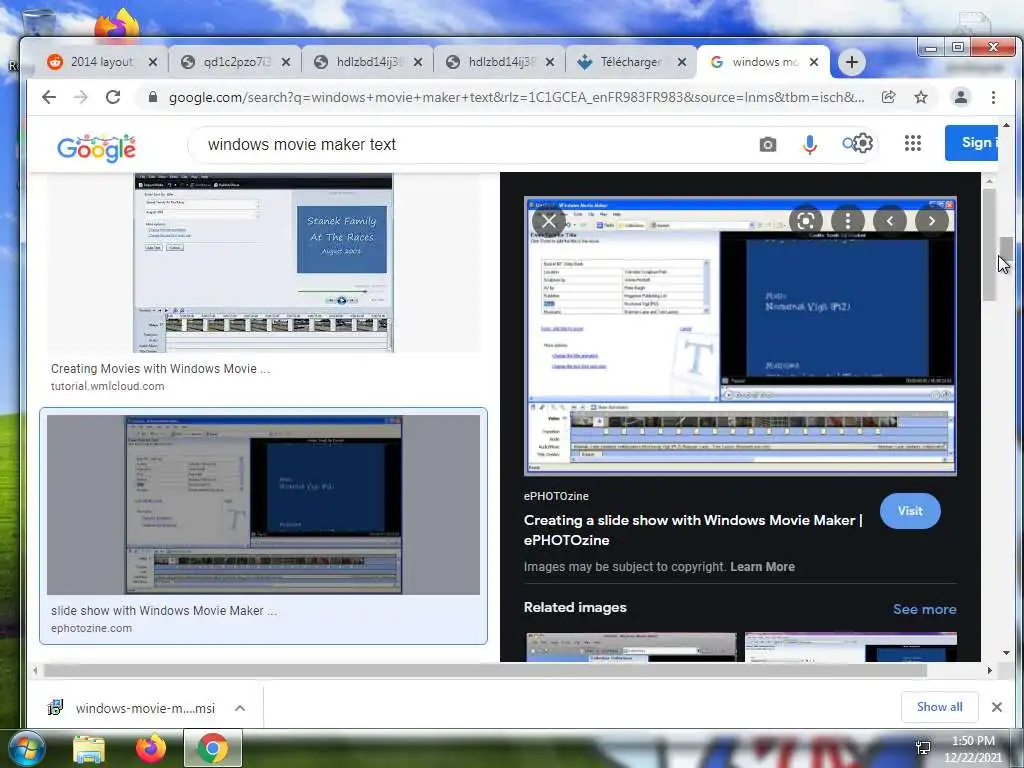
Task: Click the 'Creating Movies with Windows Movie' caption
Action: pyautogui.click(x=160, y=369)
